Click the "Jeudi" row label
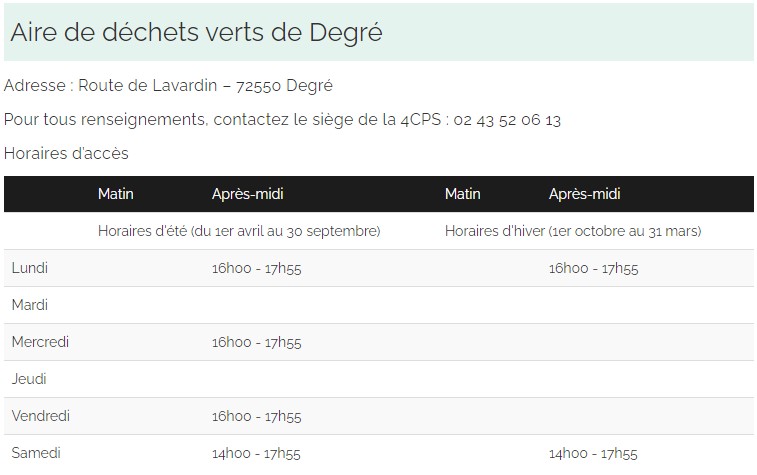The image size is (757, 475). [29, 379]
